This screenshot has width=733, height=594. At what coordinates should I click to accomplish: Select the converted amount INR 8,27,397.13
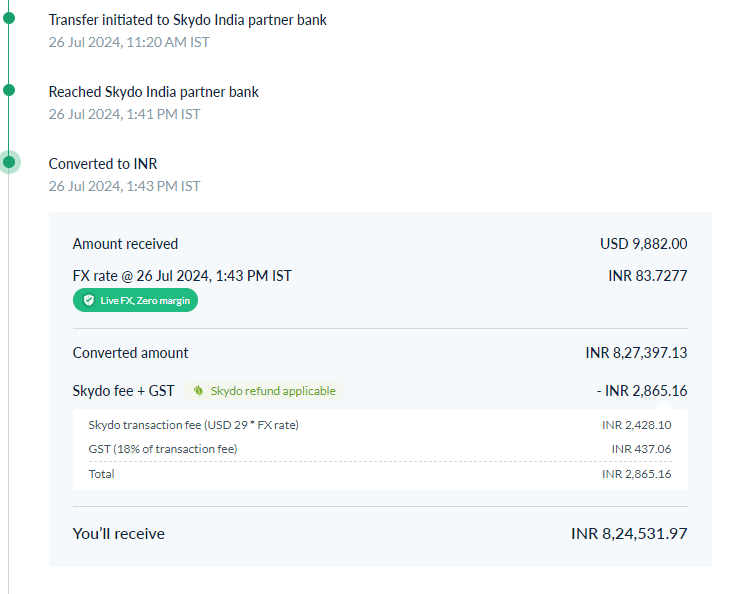(636, 353)
